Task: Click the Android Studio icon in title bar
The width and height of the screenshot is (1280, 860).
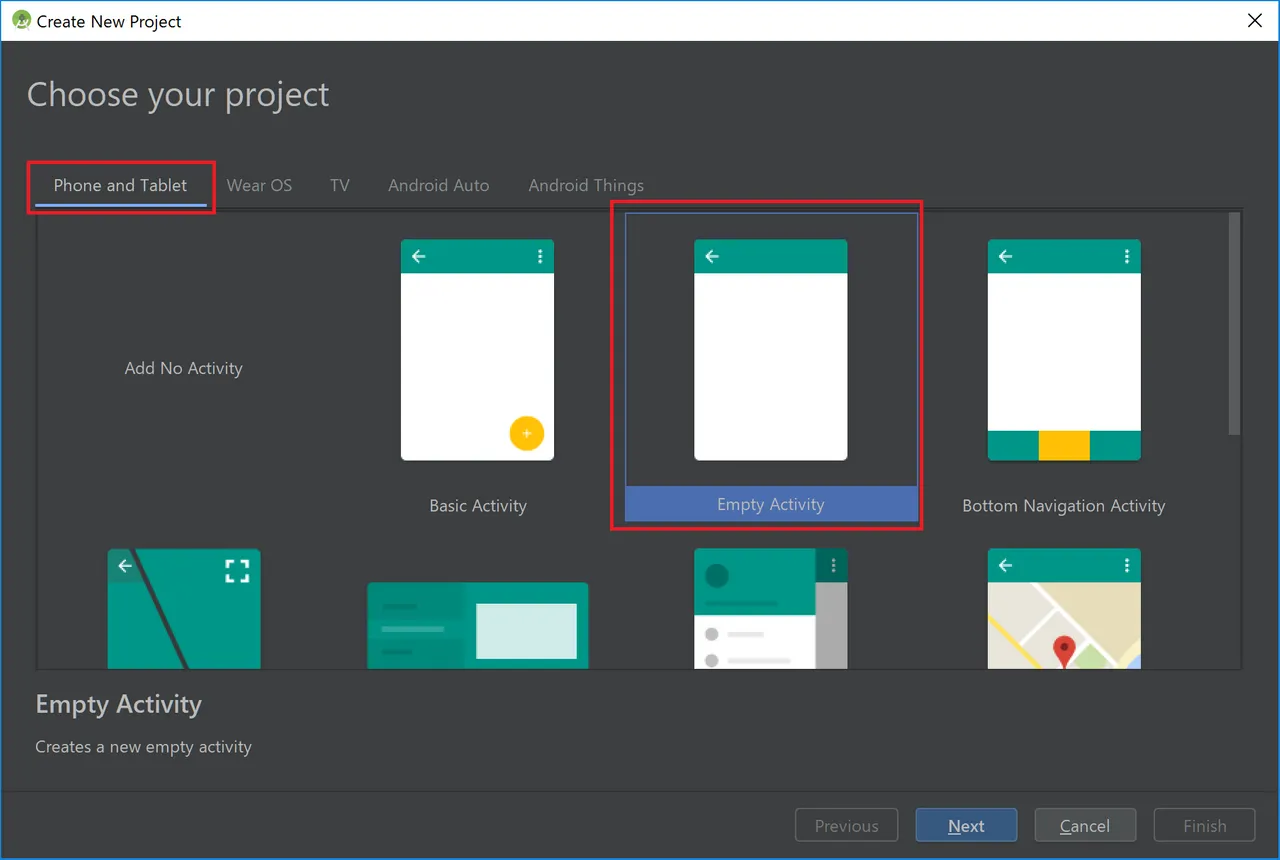Action: (x=21, y=20)
